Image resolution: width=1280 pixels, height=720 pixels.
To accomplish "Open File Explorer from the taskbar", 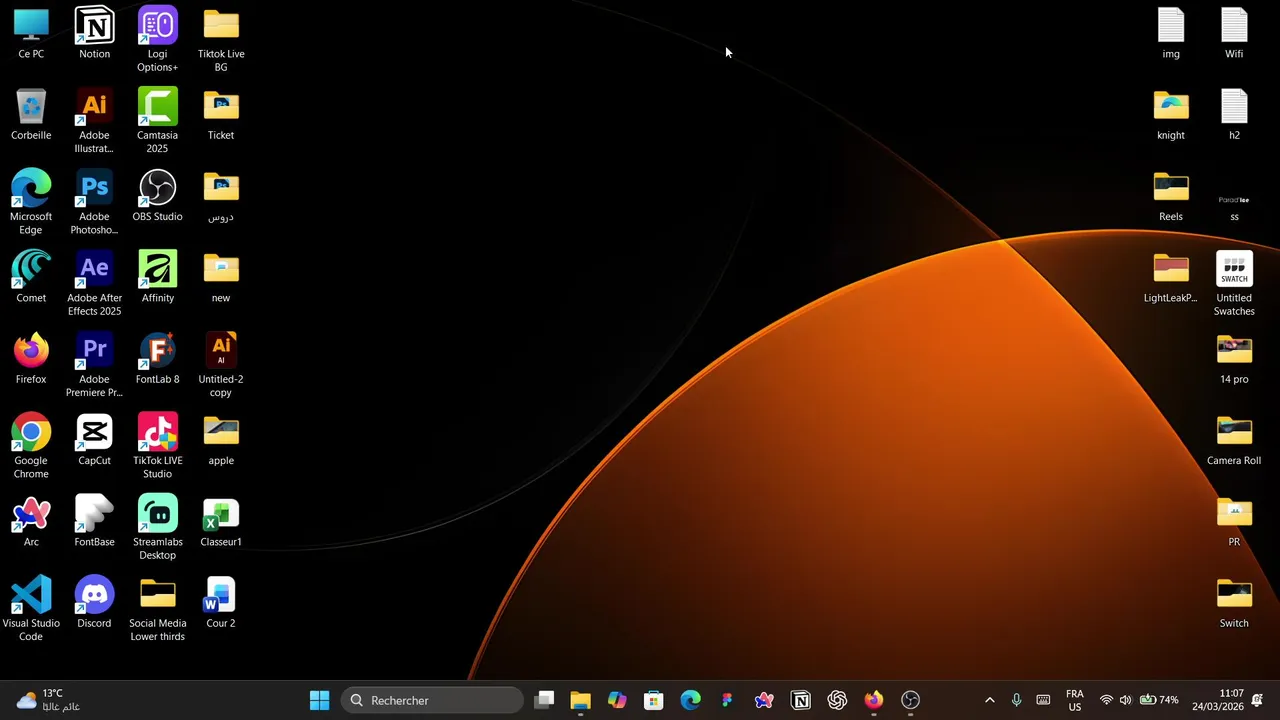I will pos(580,700).
